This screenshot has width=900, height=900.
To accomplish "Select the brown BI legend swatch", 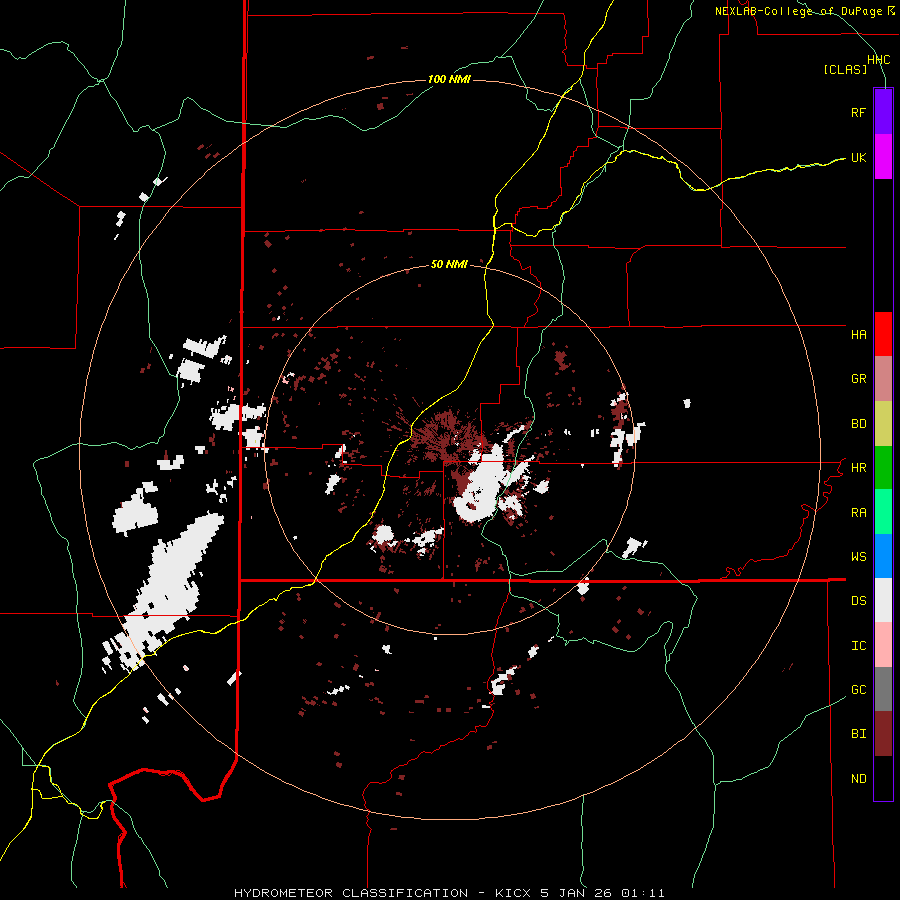I will pos(883,734).
